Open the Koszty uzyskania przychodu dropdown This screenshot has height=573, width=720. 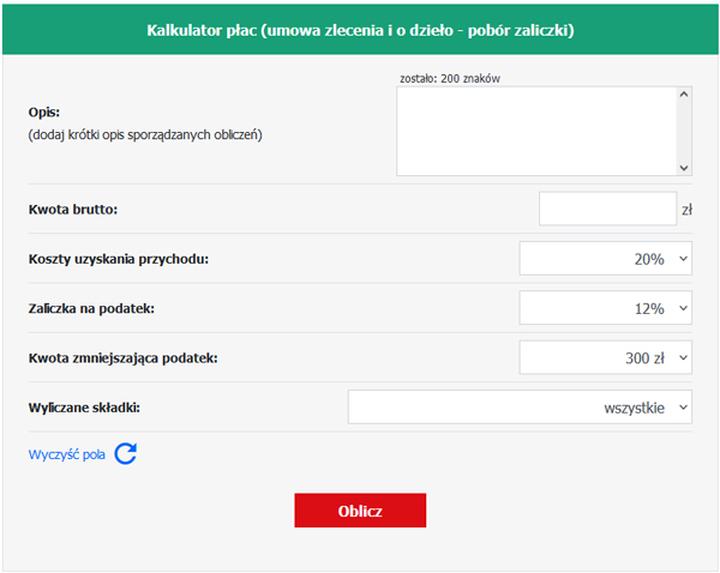(605, 259)
